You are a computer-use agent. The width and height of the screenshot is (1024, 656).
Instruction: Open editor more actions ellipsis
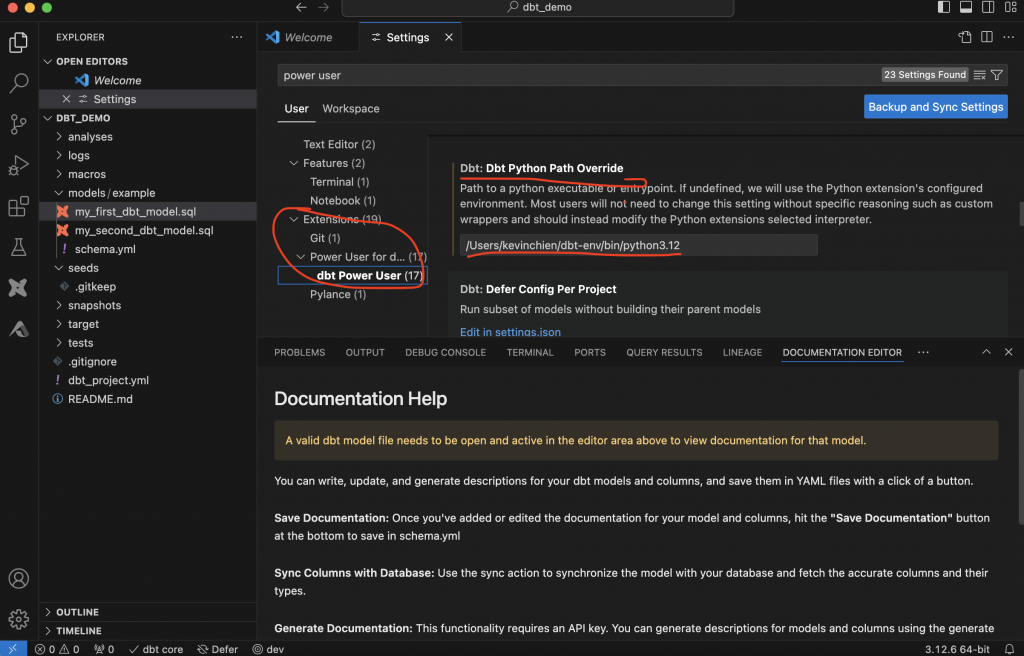(x=1008, y=37)
